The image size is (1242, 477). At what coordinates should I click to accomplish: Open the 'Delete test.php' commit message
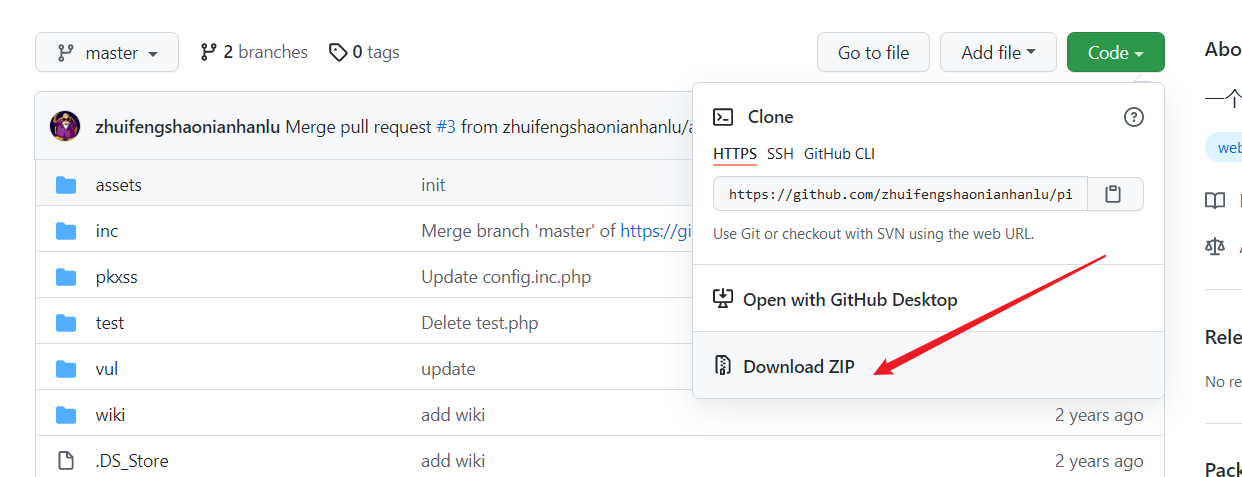point(480,323)
